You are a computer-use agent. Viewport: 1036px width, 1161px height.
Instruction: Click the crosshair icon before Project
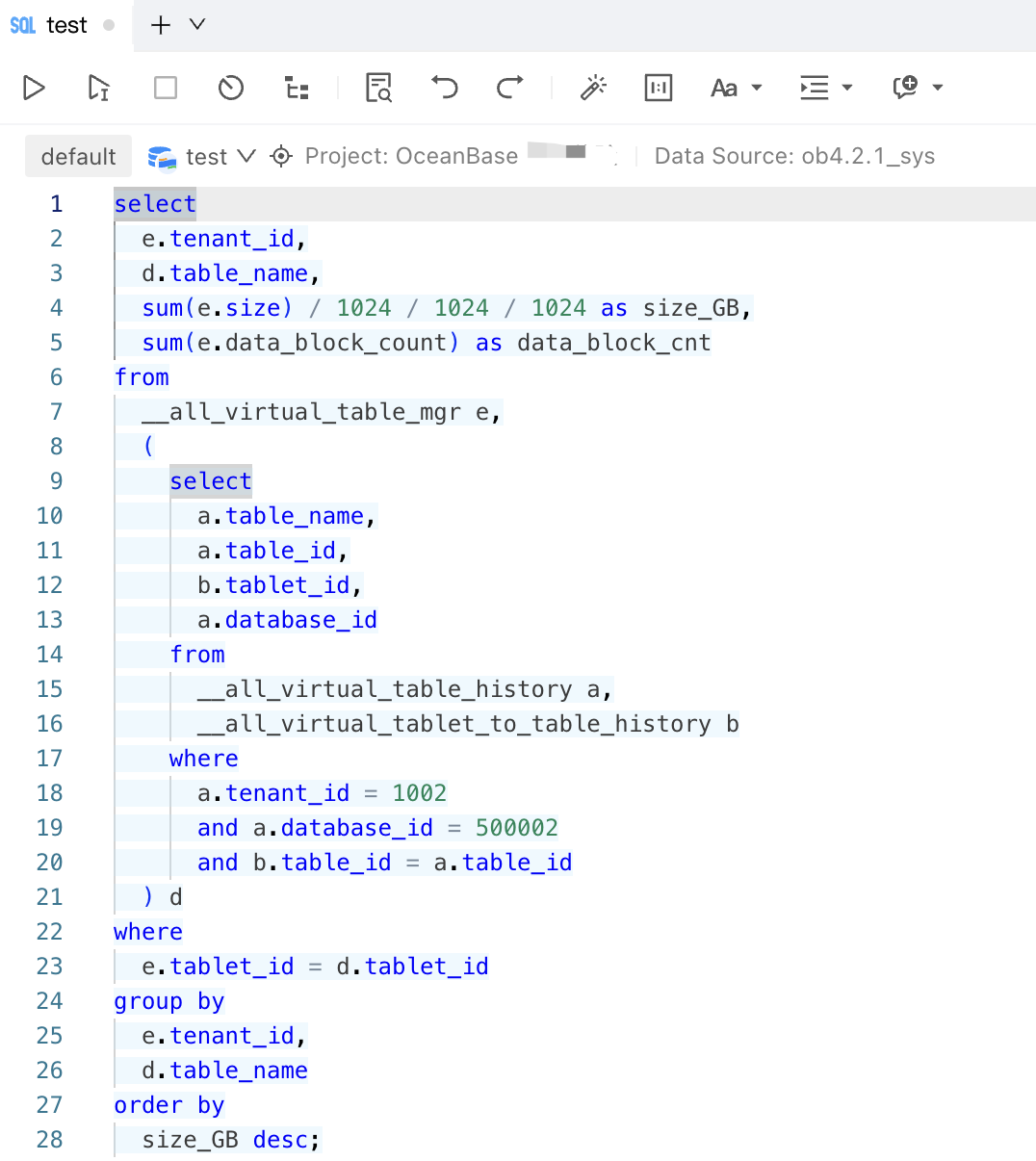point(279,155)
